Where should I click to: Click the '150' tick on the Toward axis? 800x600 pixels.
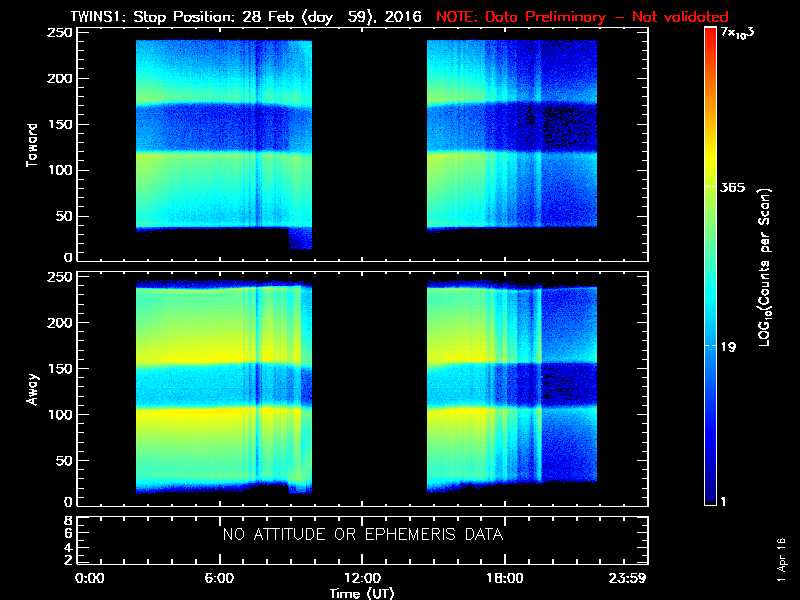(x=60, y=124)
